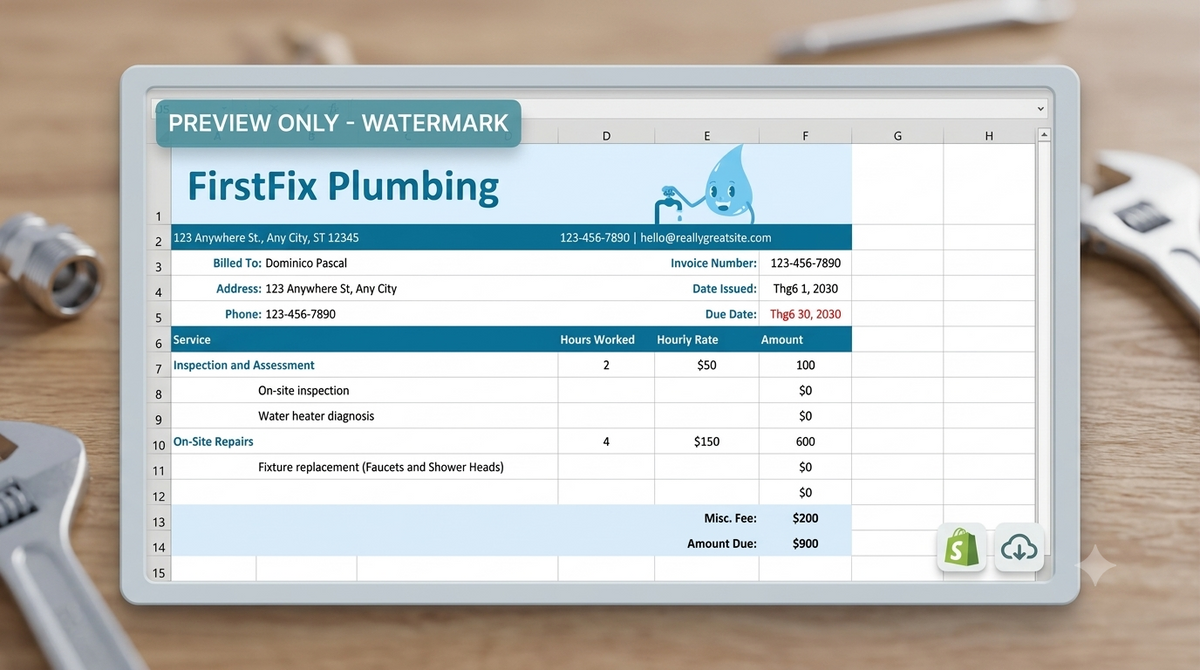Viewport: 1200px width, 670px height.
Task: Select the 'Thg6 1, 2030' date cell
Action: point(805,289)
